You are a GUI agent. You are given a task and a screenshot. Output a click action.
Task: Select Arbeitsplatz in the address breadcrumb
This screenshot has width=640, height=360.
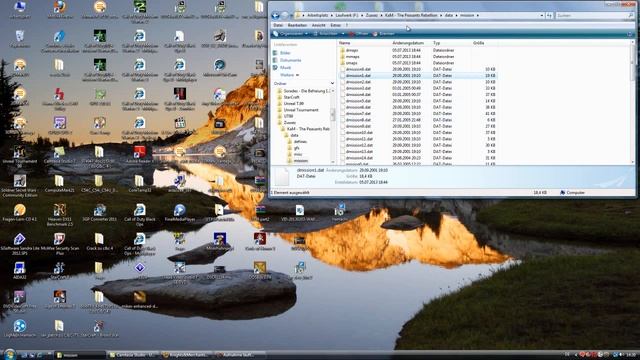point(318,16)
